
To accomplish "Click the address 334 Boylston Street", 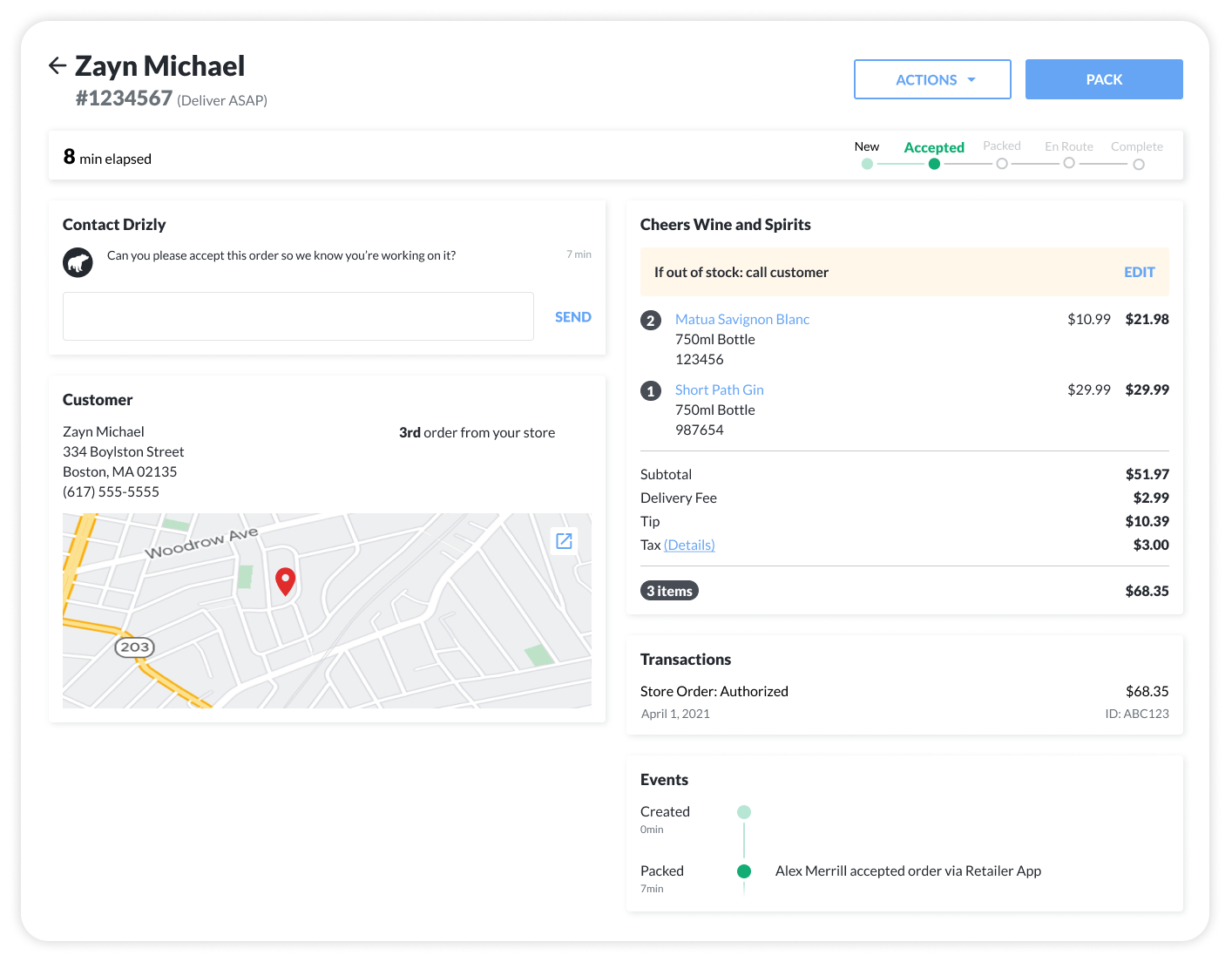I will (124, 451).
